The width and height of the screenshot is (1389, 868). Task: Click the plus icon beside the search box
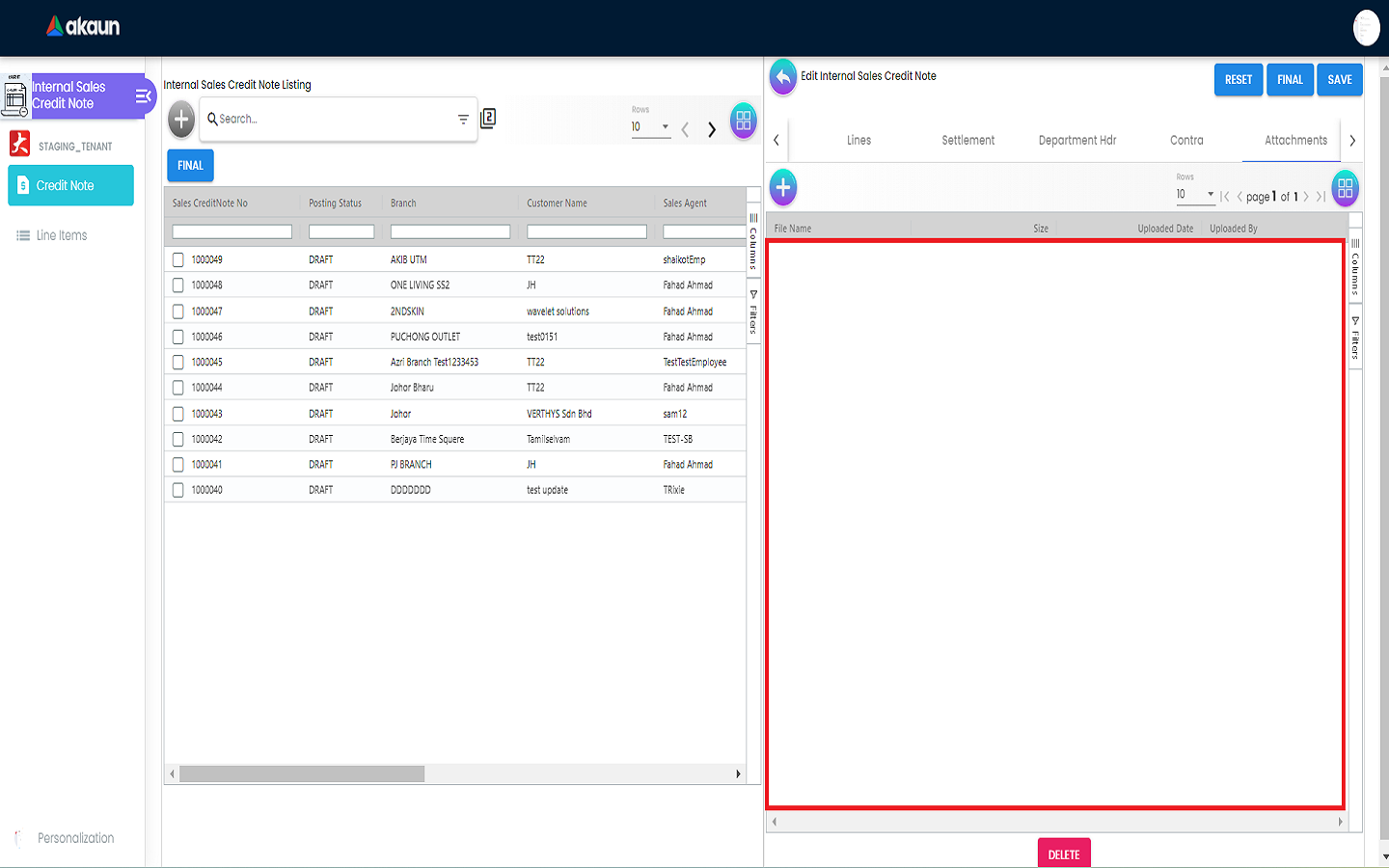click(x=181, y=120)
